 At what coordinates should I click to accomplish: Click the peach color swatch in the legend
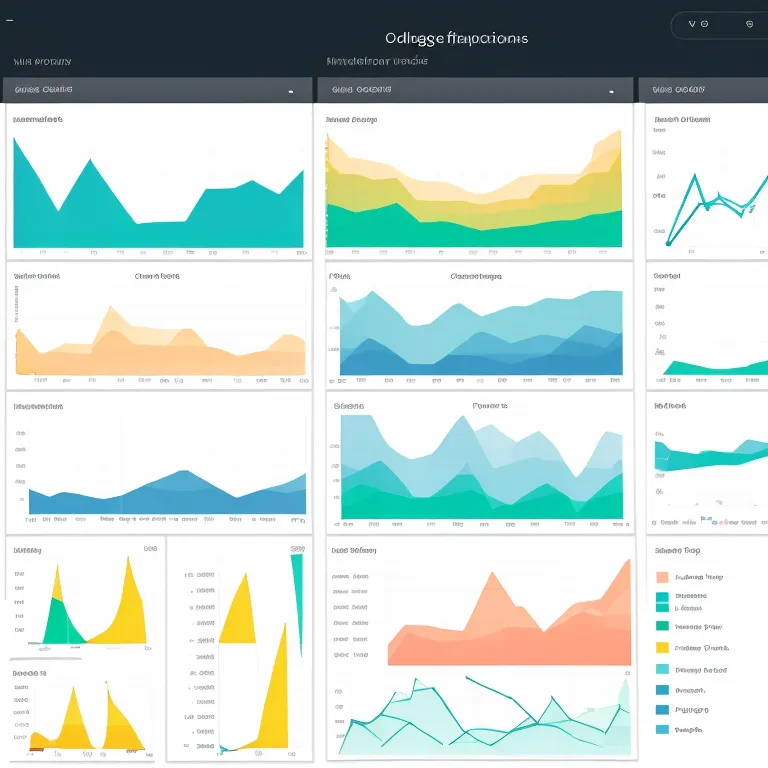pos(662,577)
